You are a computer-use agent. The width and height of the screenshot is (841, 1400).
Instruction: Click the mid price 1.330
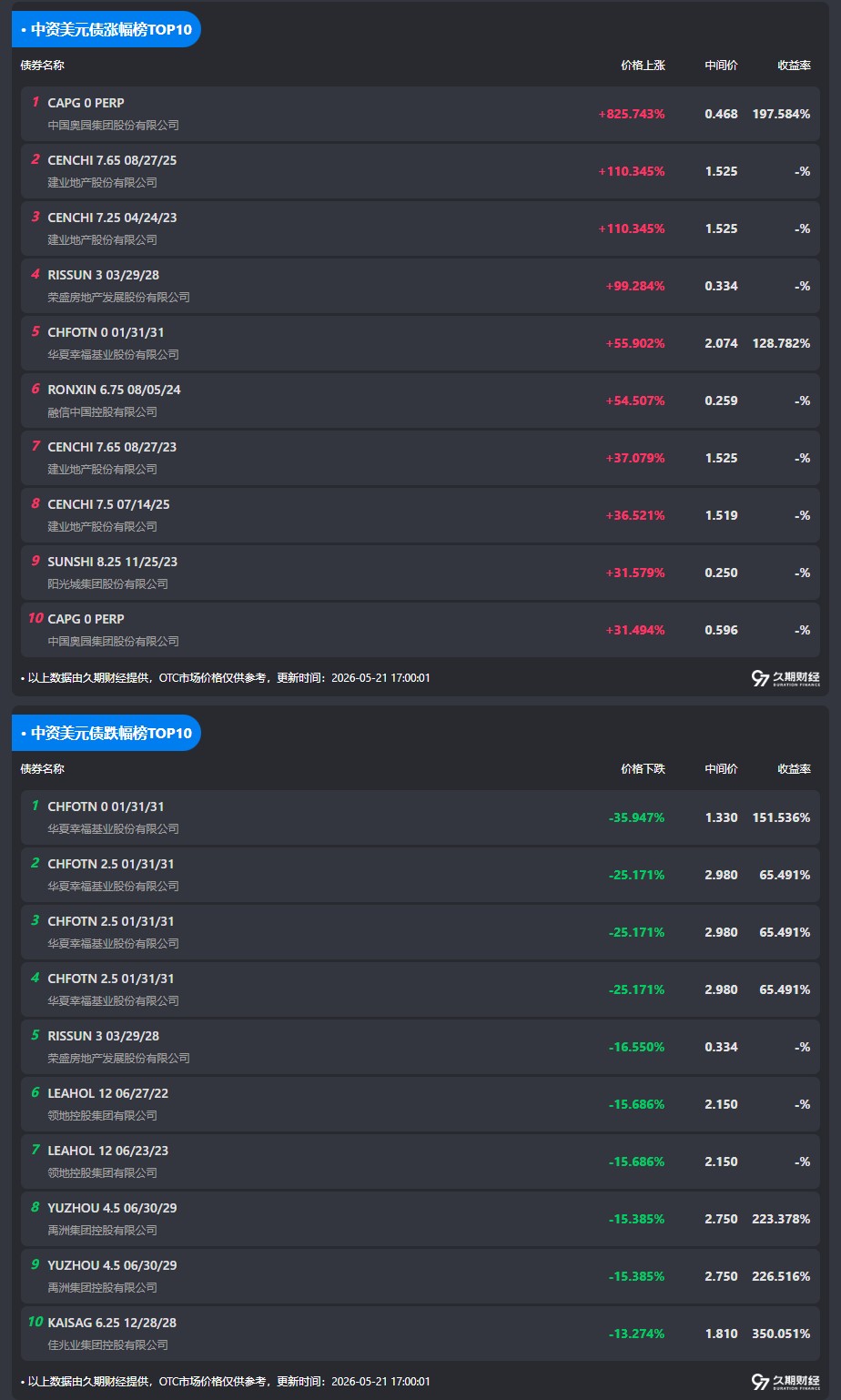tap(721, 817)
